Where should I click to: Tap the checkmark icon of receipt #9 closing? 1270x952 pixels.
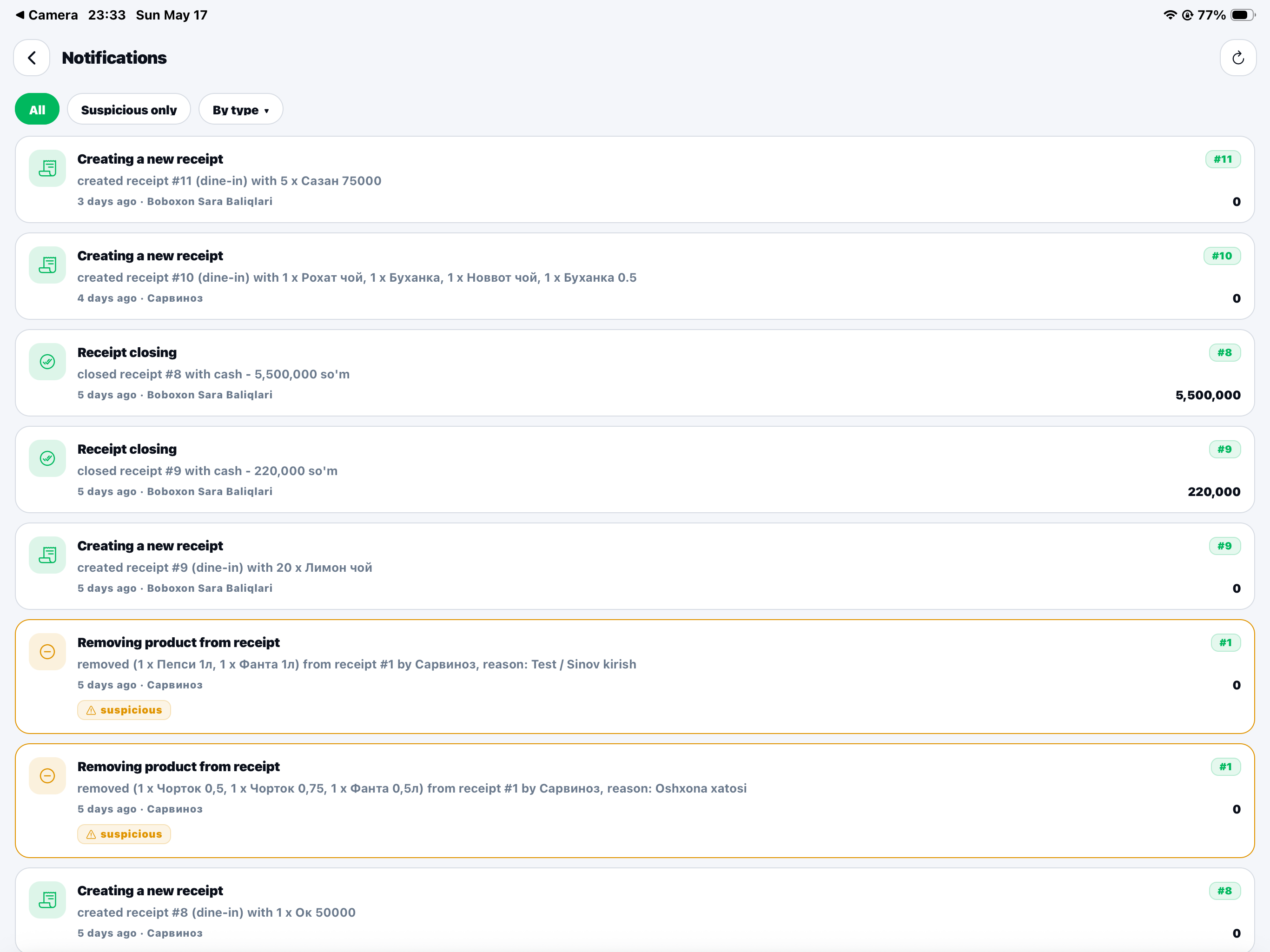pyautogui.click(x=48, y=458)
